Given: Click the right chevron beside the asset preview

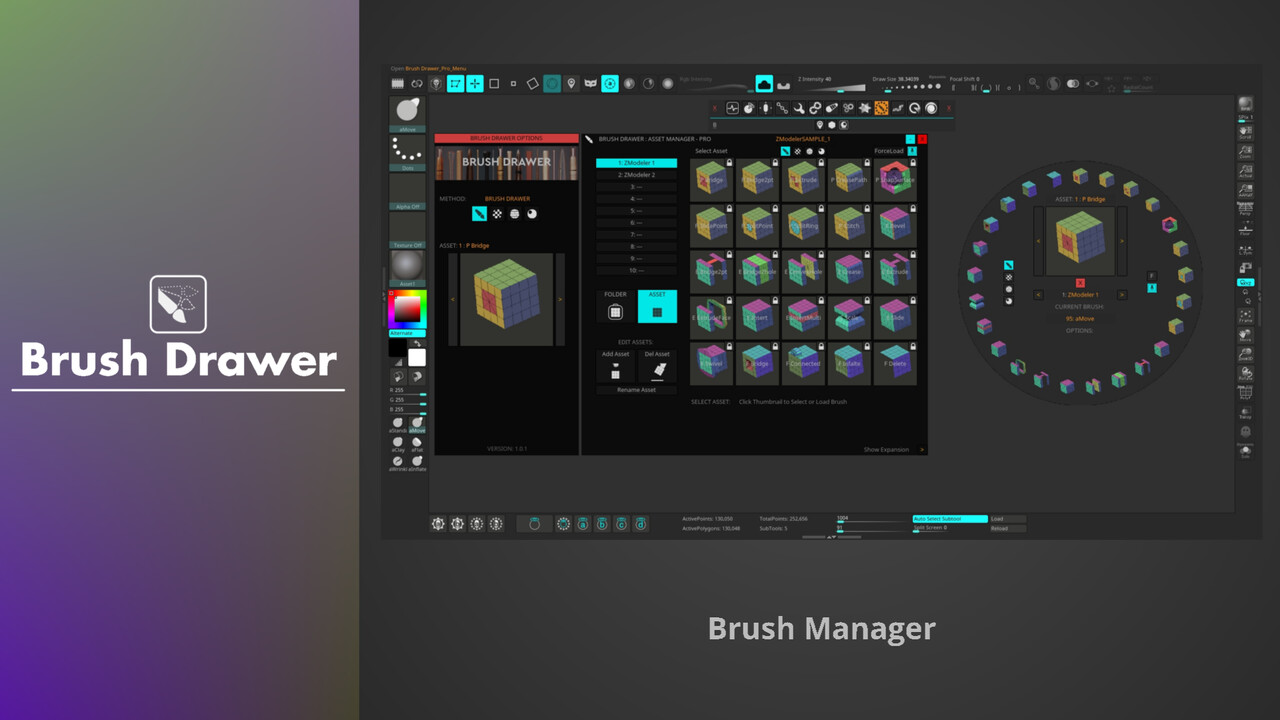Looking at the screenshot, I should pyautogui.click(x=559, y=299).
